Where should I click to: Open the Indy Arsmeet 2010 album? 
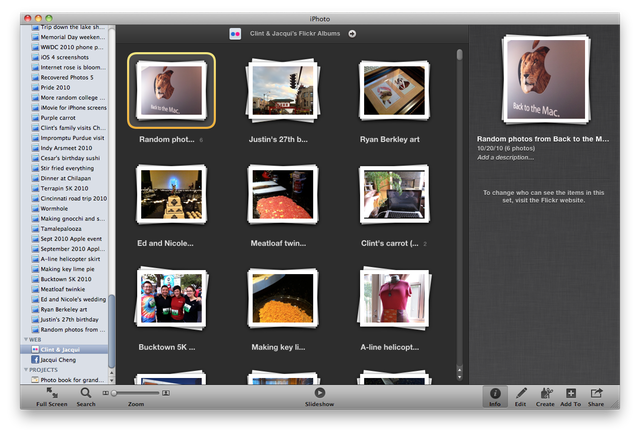64,148
